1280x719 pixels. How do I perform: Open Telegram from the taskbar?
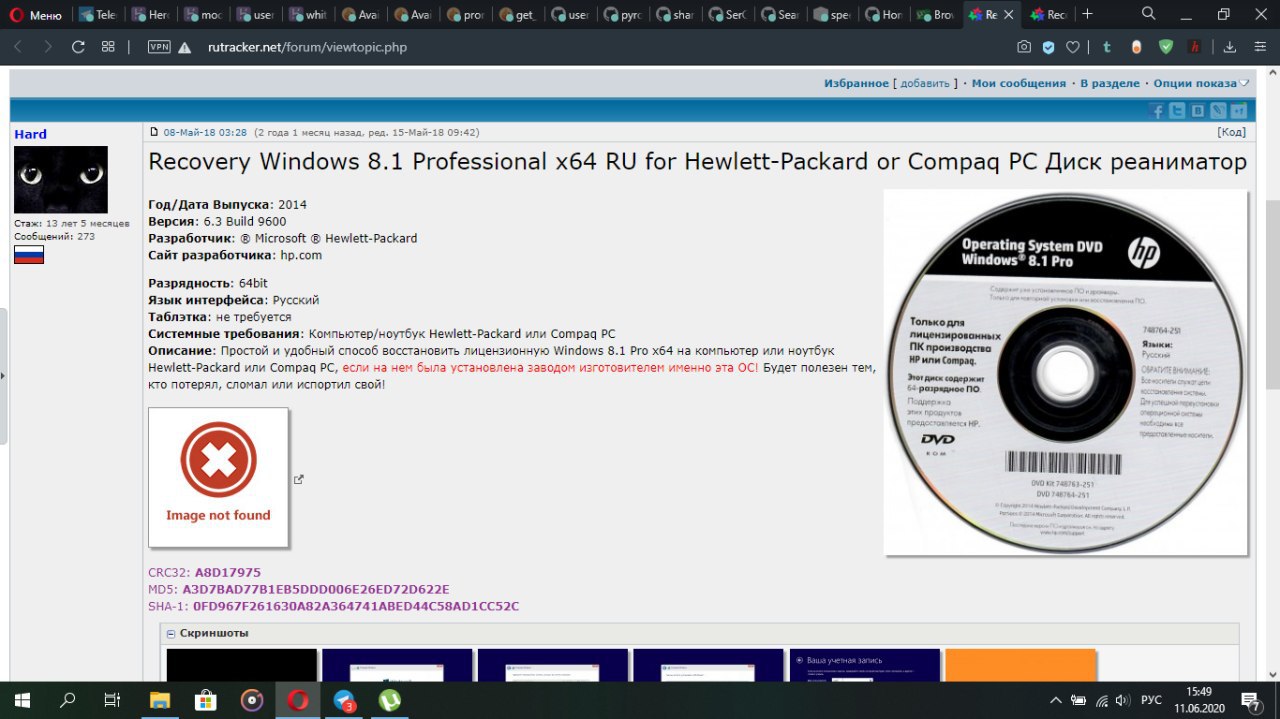[345, 700]
